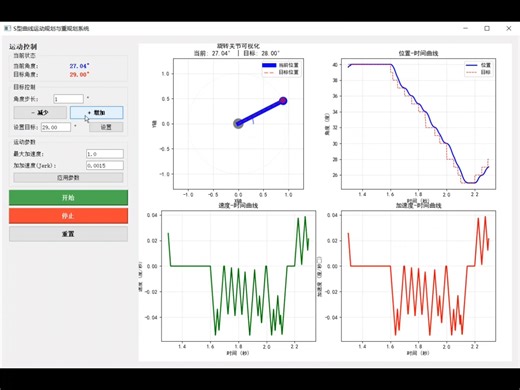
Task: Click the legend in the position-time plot
Action: 478,69
